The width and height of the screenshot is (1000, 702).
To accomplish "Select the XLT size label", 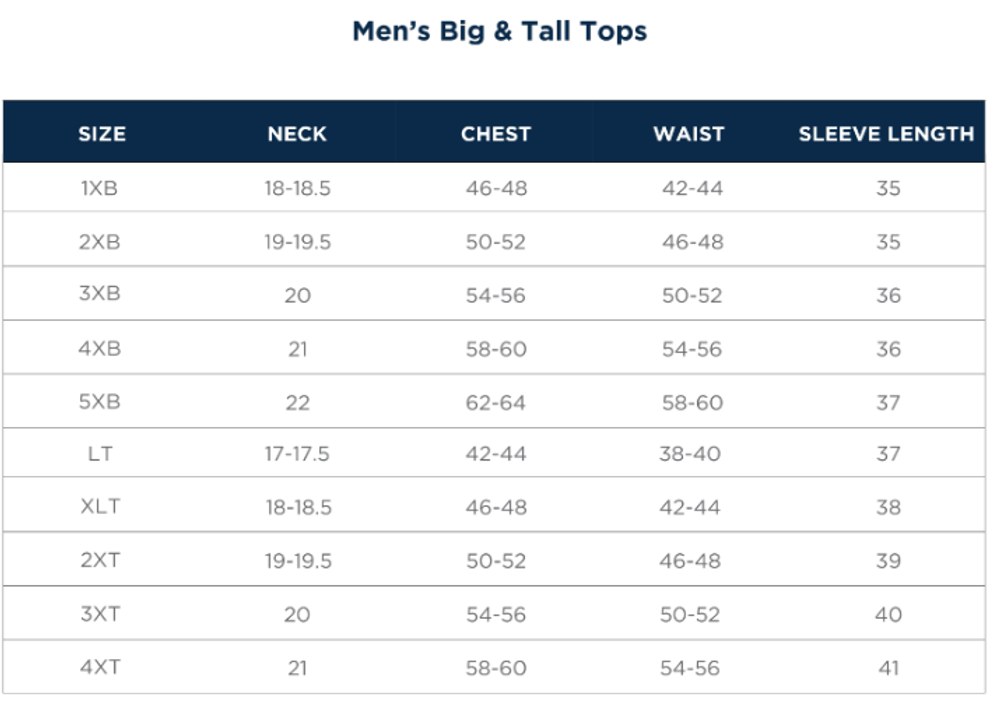I will pyautogui.click(x=100, y=507).
